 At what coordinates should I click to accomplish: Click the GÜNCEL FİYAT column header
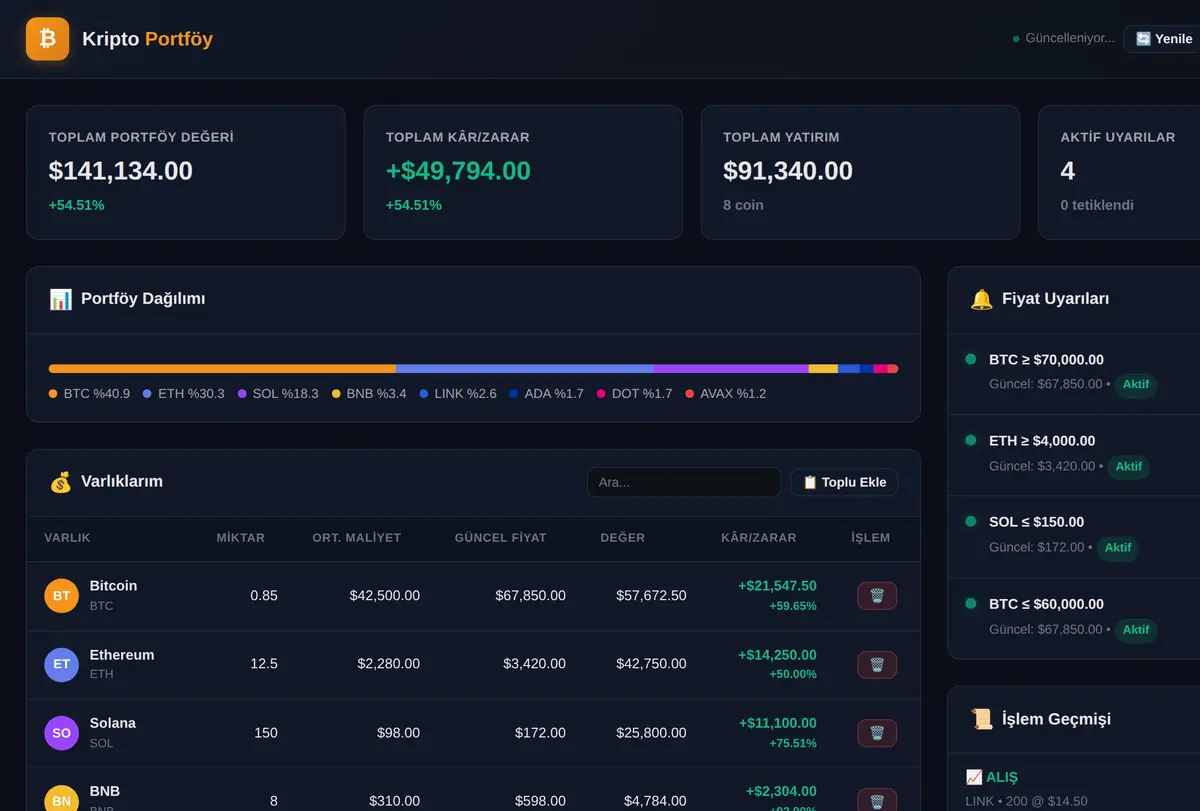click(x=501, y=538)
